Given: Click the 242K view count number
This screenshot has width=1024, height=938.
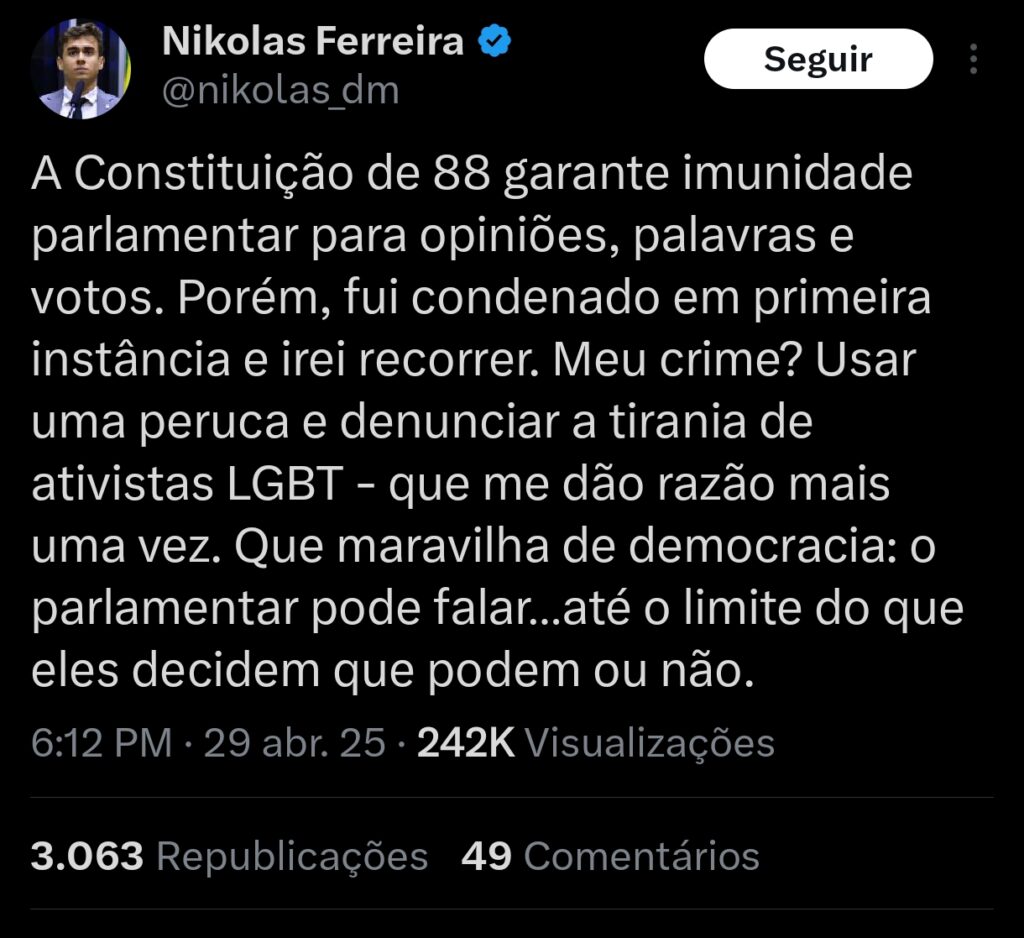Looking at the screenshot, I should coord(465,743).
